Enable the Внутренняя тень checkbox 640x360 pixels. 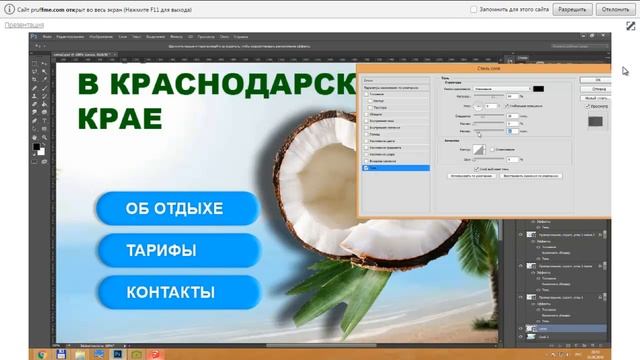point(366,121)
